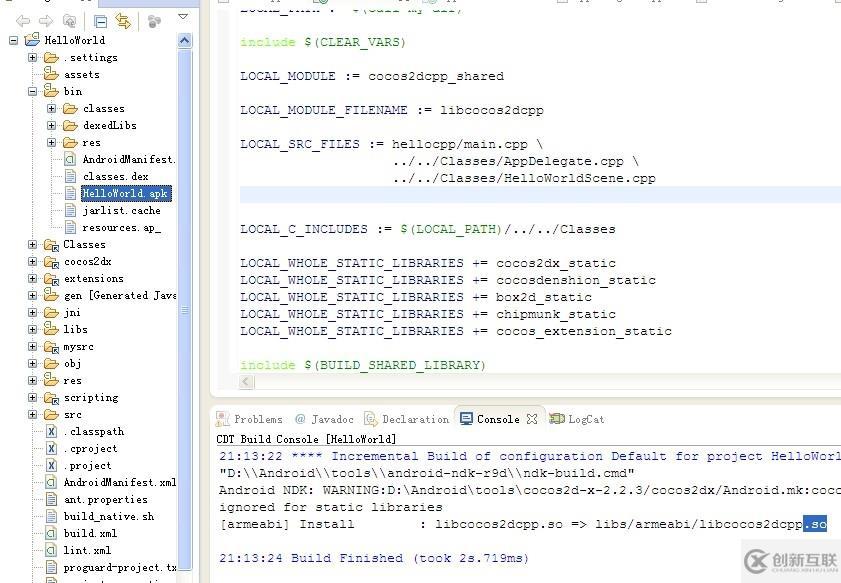
Task: Expand the Classes linked folder
Action: [33, 245]
